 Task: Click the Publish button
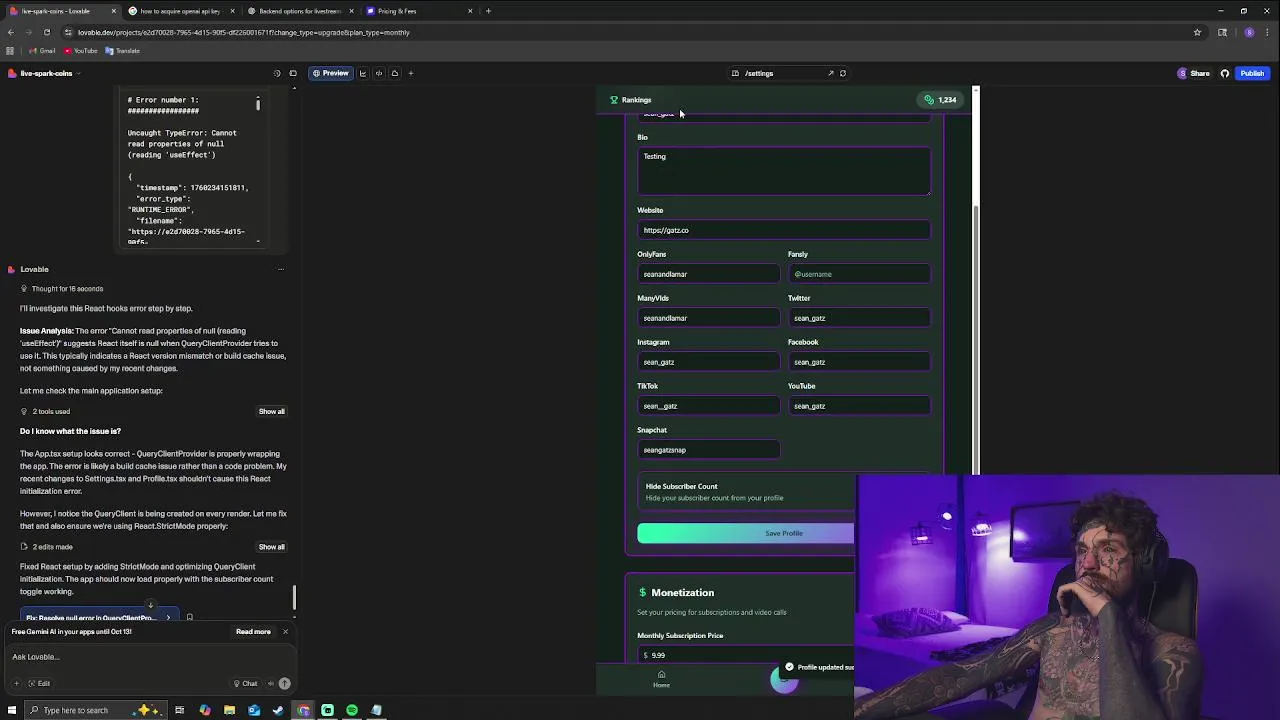coord(1252,73)
